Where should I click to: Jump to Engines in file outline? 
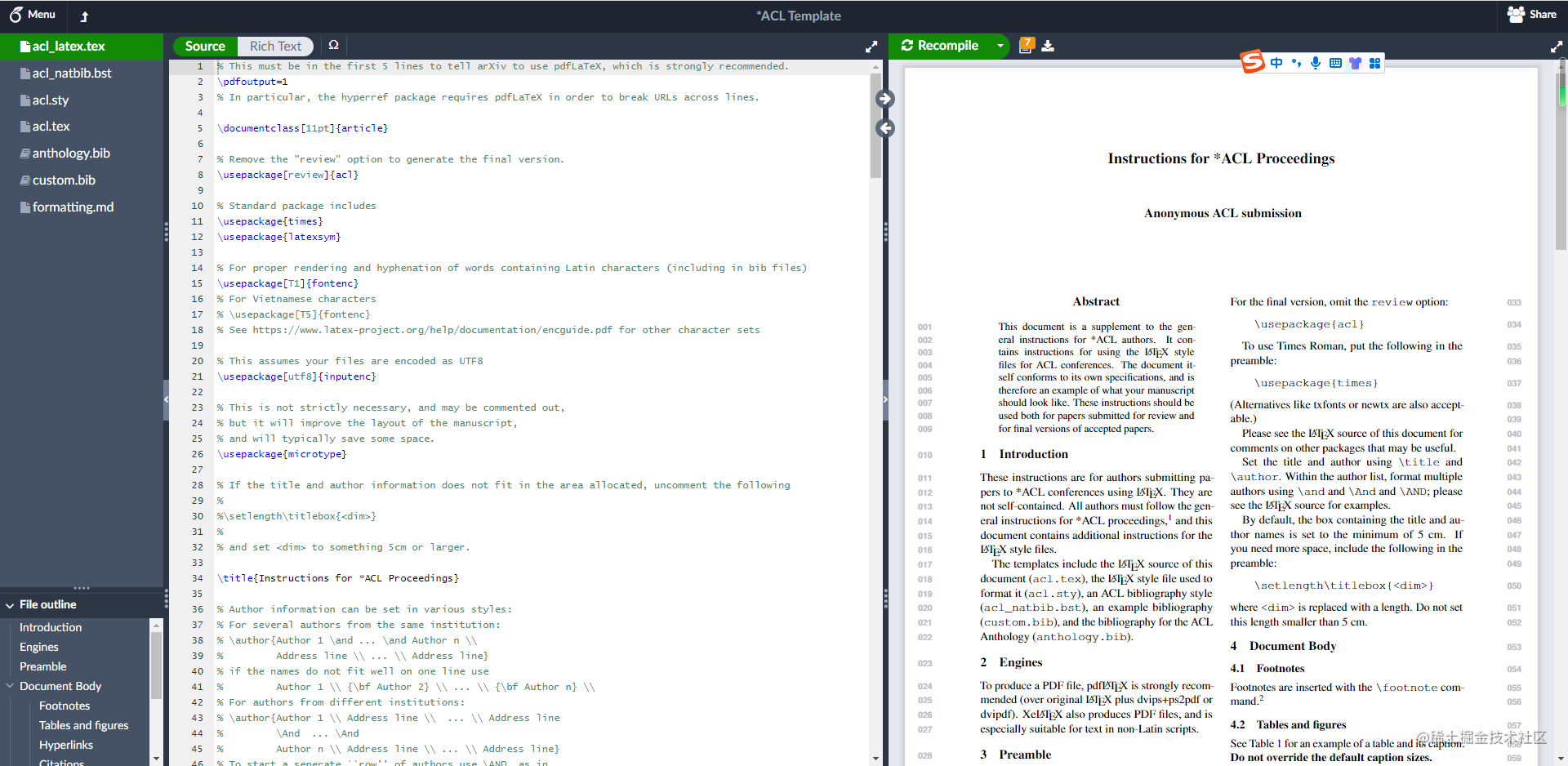[39, 647]
